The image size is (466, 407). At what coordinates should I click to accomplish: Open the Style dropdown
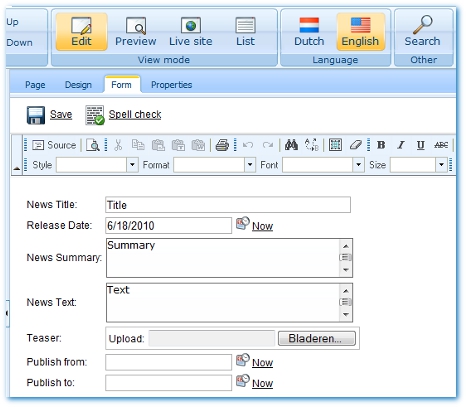[x=132, y=165]
